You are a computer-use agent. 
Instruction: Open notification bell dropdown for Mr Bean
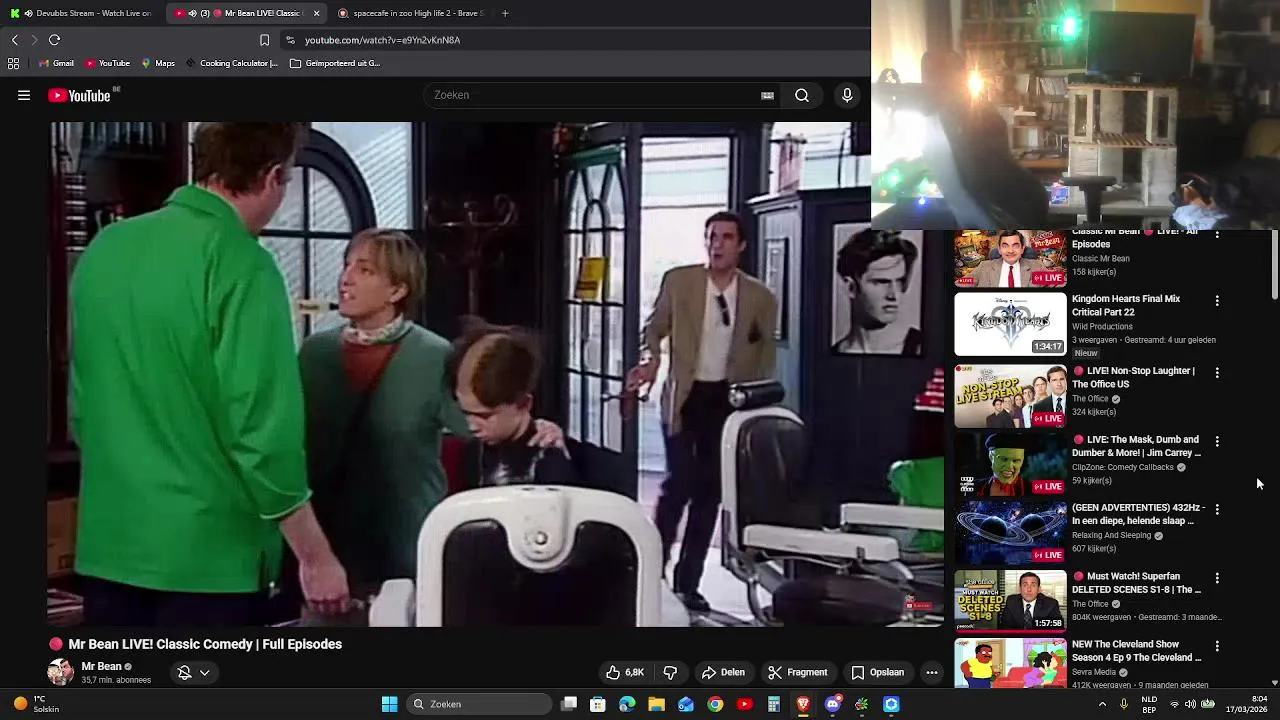click(x=194, y=673)
